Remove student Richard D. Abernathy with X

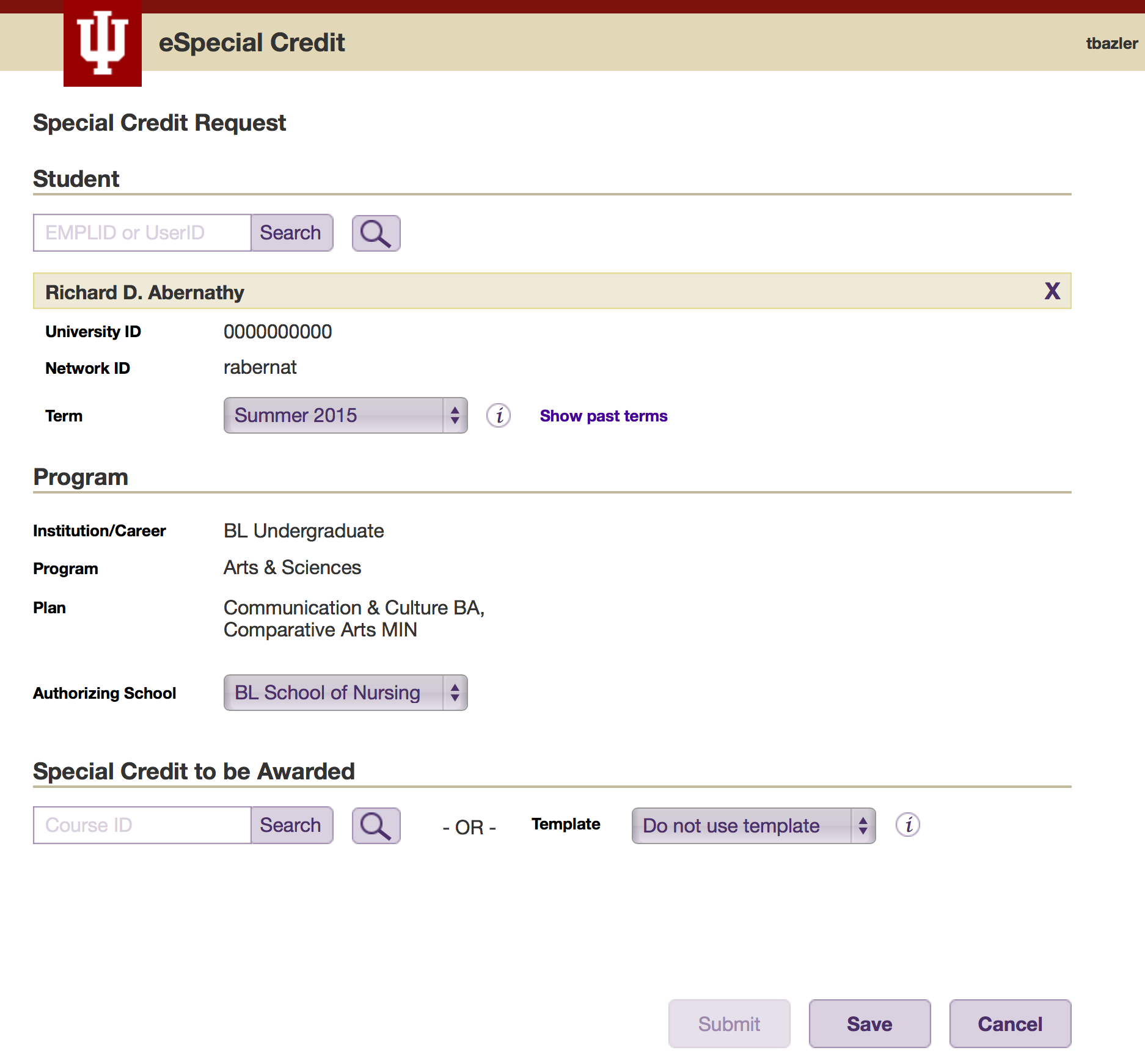[1052, 291]
